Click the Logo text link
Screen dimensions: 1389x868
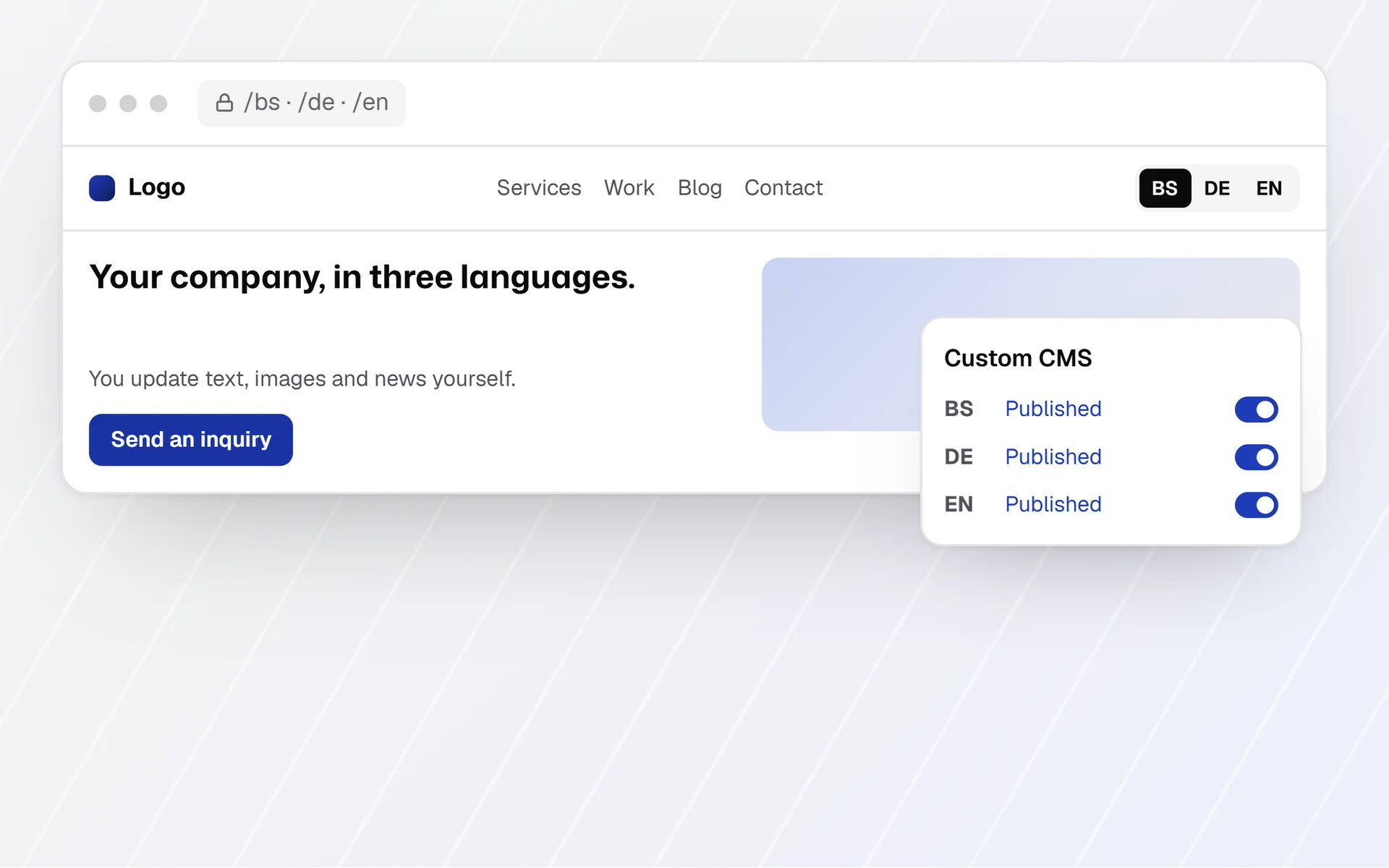point(156,187)
